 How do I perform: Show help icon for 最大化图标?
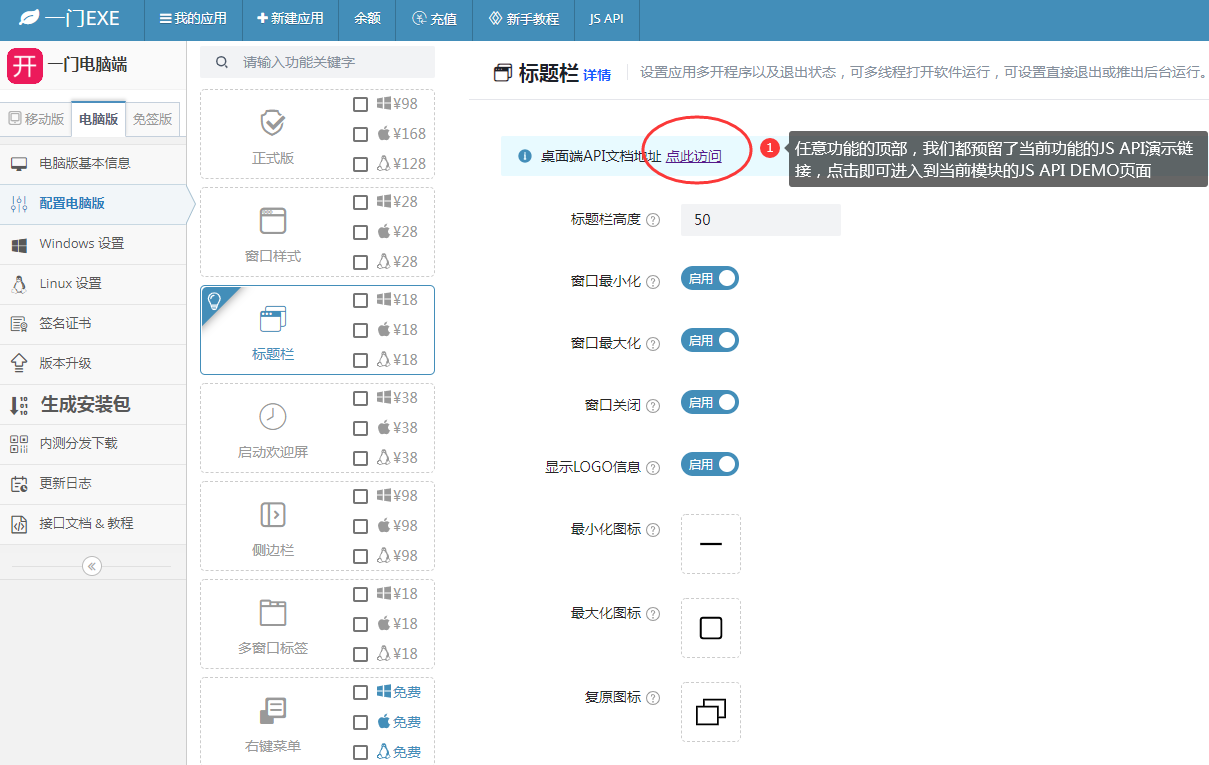click(653, 614)
